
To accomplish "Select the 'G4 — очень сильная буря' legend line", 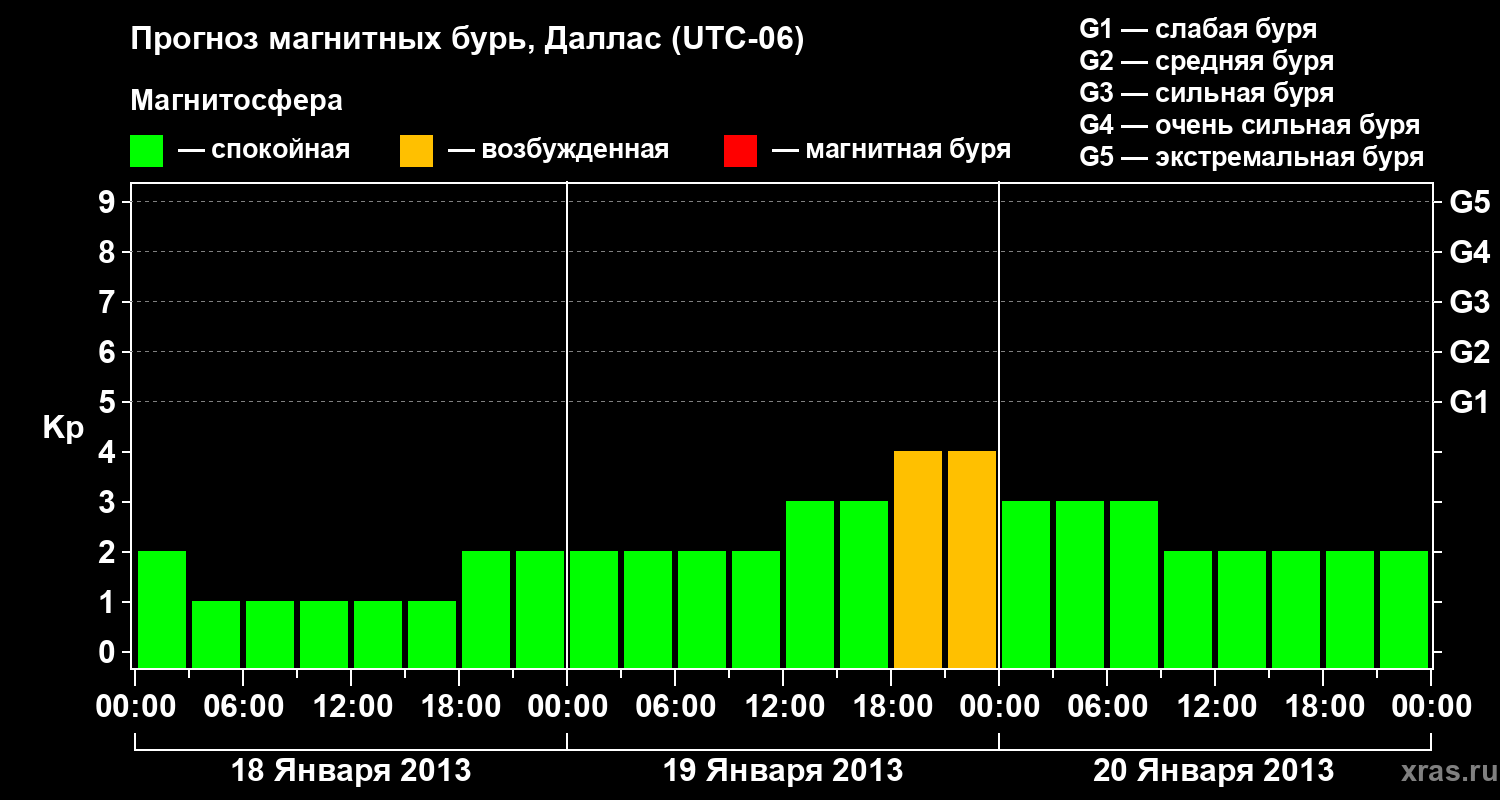I will 1250,125.
